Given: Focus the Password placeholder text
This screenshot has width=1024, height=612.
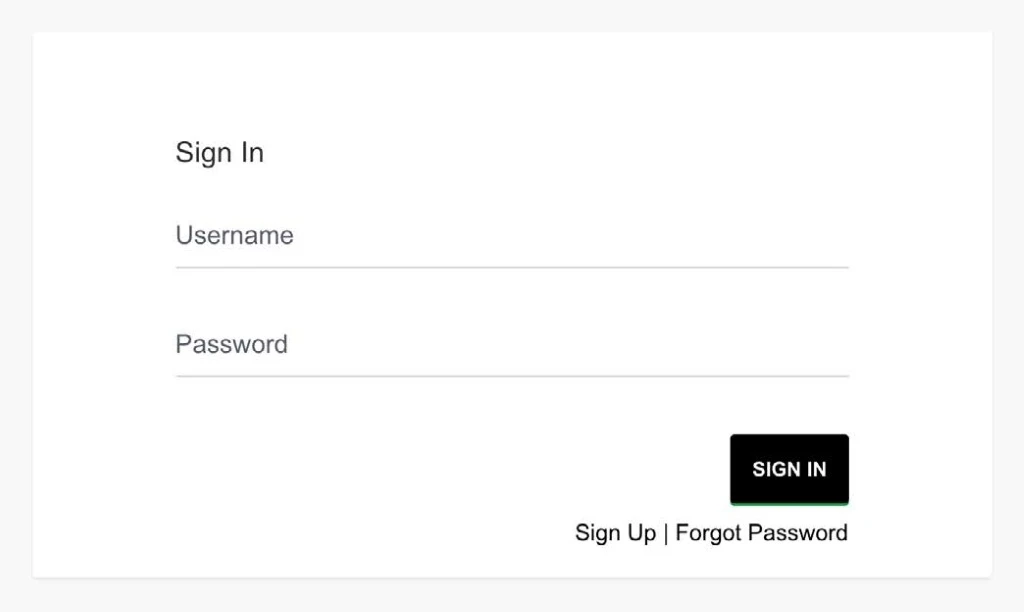Looking at the screenshot, I should 231,343.
